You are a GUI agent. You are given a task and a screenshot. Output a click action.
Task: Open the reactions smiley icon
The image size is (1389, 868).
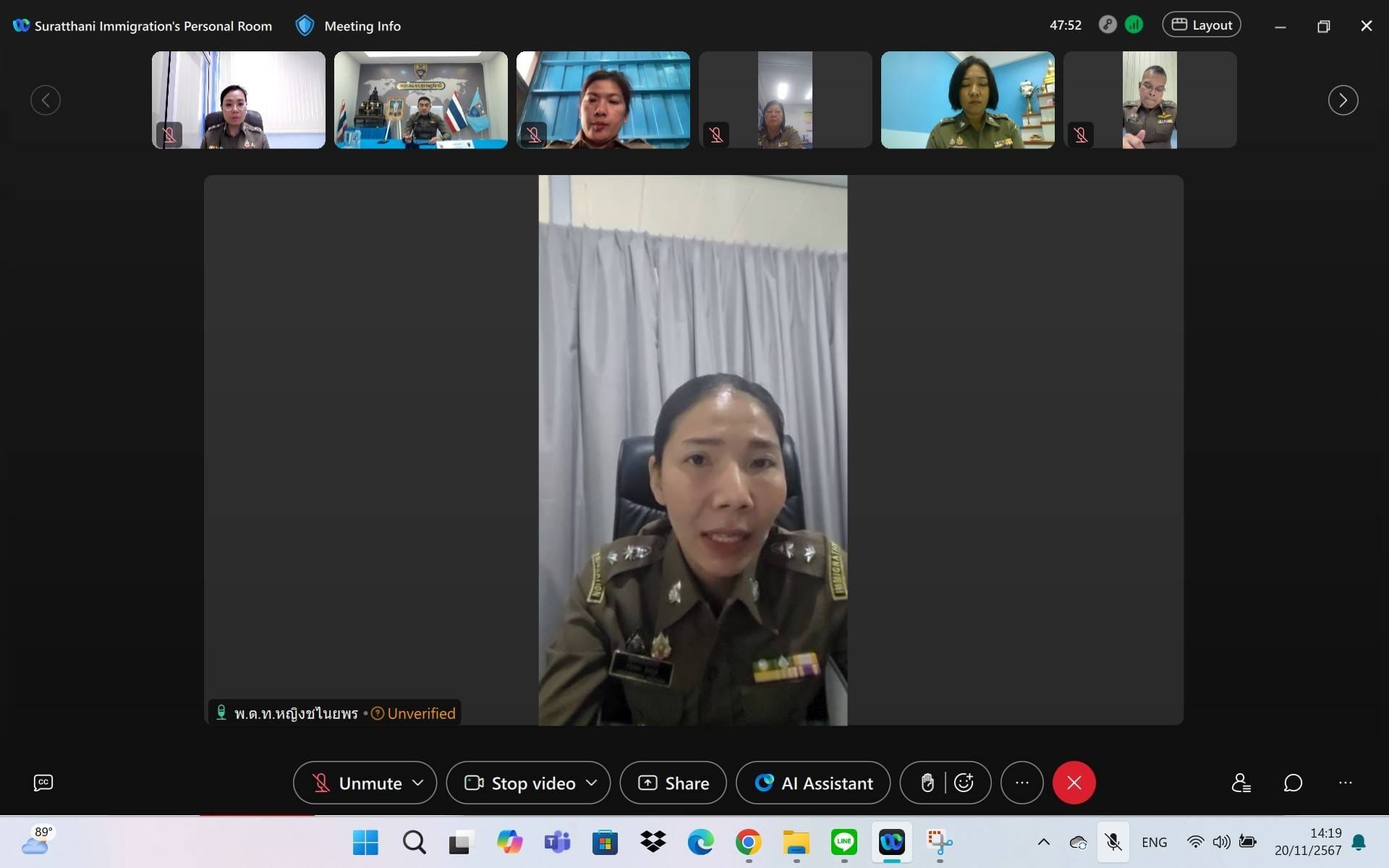tap(964, 783)
